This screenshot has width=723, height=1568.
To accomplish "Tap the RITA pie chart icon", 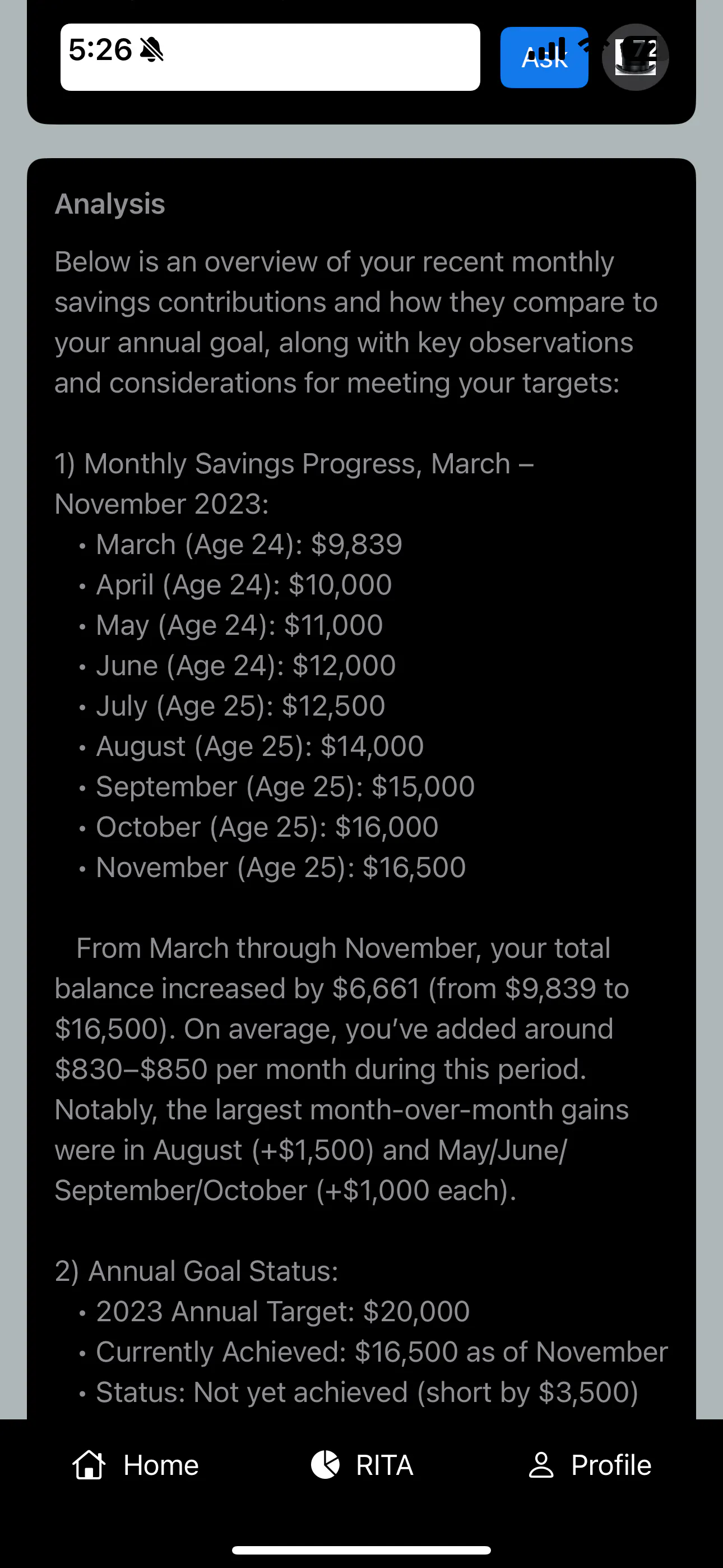I will coord(325,1464).
